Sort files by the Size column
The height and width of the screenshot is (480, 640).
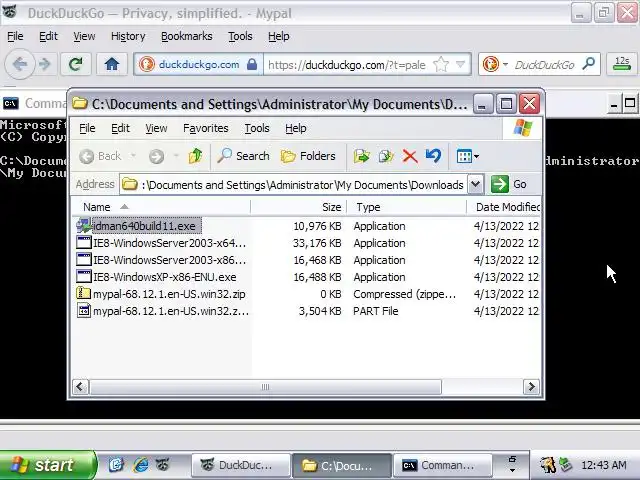click(299, 207)
